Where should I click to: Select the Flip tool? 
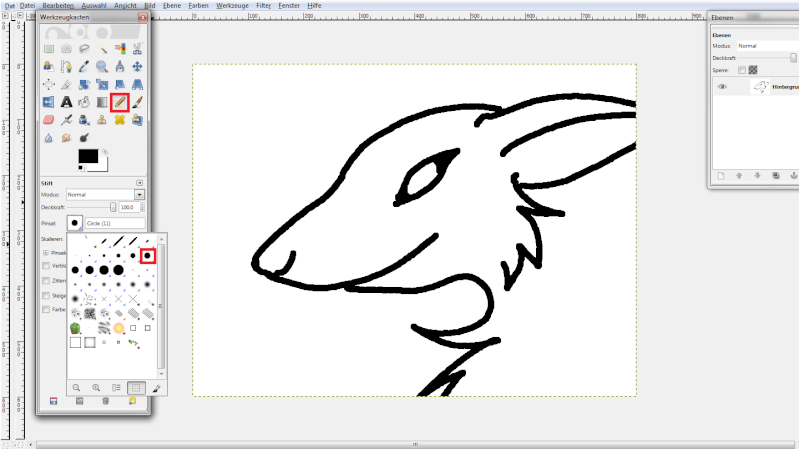[x=49, y=102]
